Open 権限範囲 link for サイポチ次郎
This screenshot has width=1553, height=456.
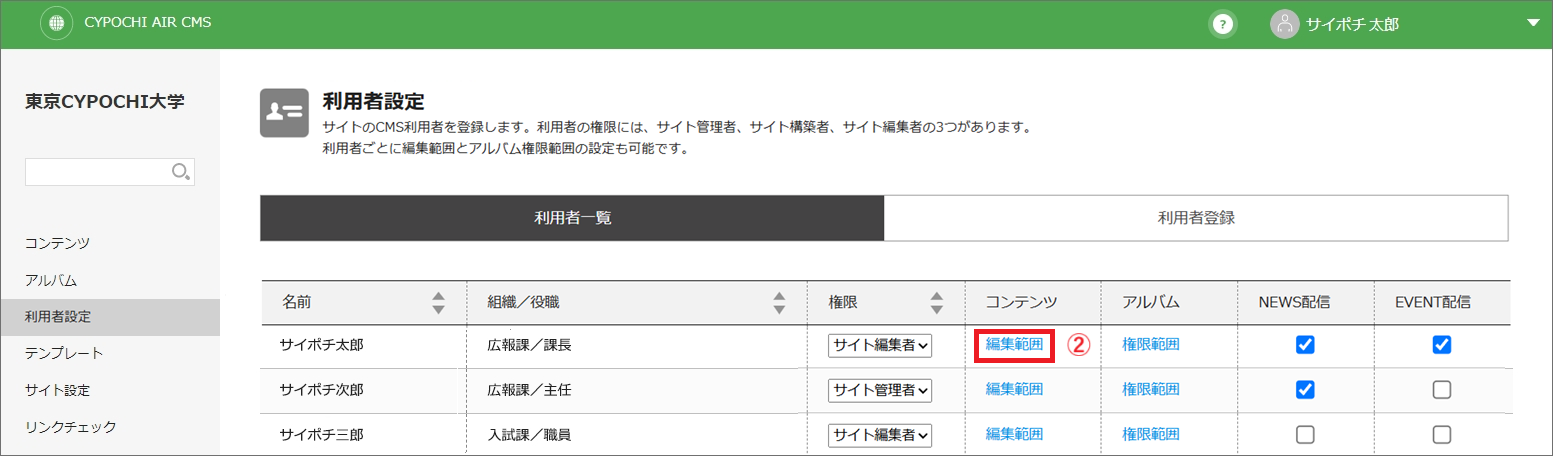pos(1150,390)
